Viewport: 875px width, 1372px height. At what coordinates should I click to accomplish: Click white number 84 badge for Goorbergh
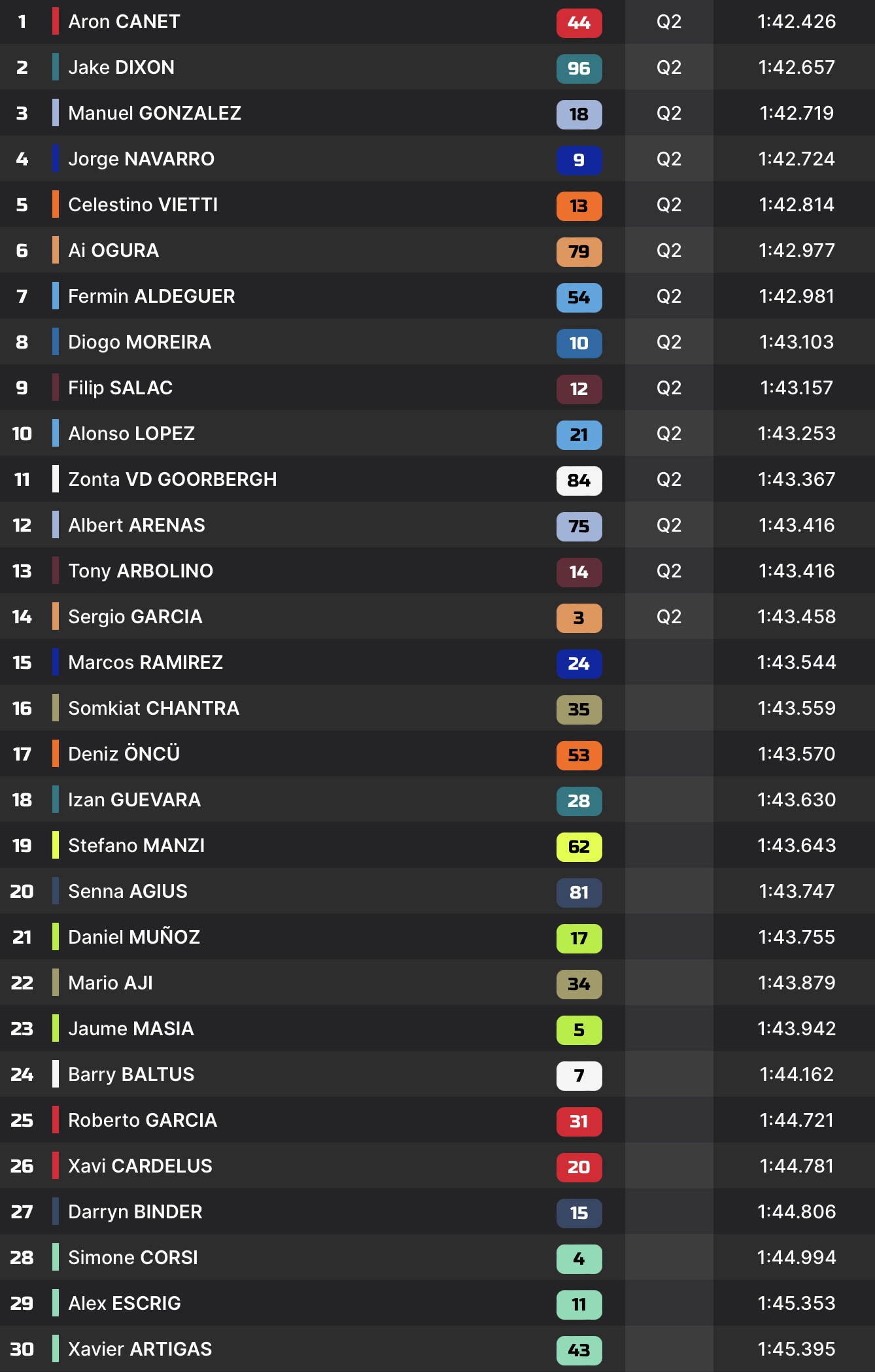pyautogui.click(x=579, y=481)
